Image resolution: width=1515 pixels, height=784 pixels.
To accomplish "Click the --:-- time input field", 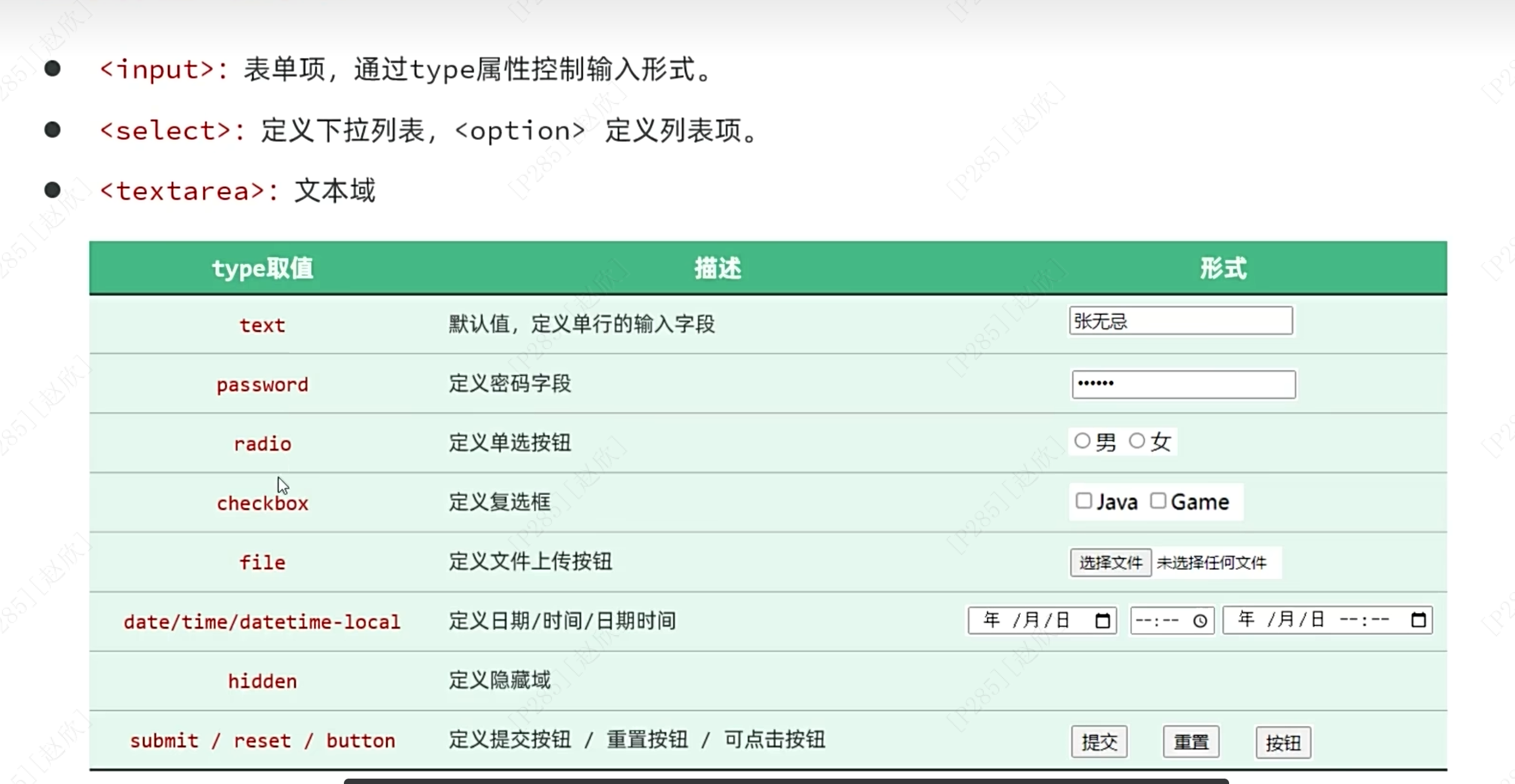I will coord(1160,621).
